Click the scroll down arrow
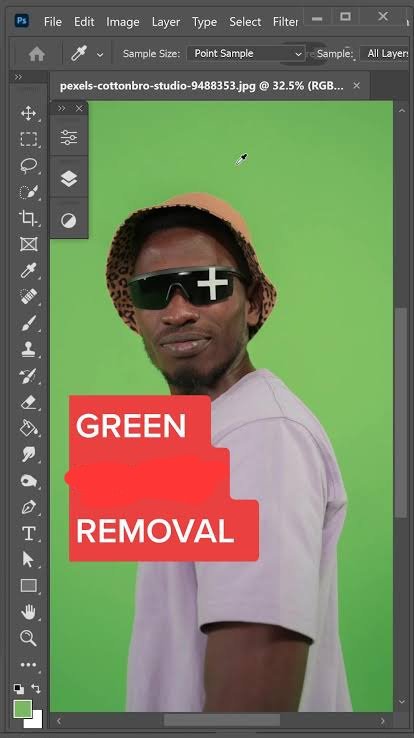414x738 pixels. 401,701
